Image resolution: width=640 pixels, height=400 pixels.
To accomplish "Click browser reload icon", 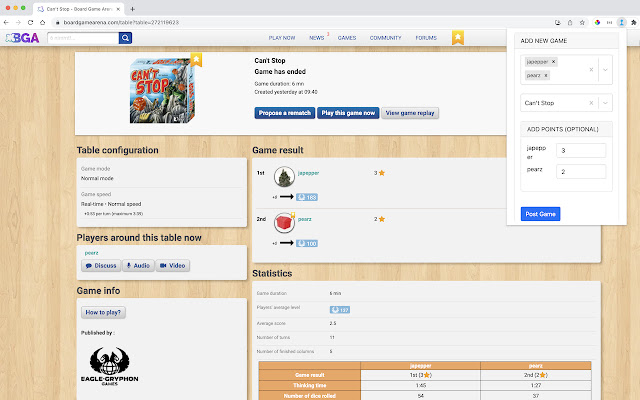I will pyautogui.click(x=31, y=22).
